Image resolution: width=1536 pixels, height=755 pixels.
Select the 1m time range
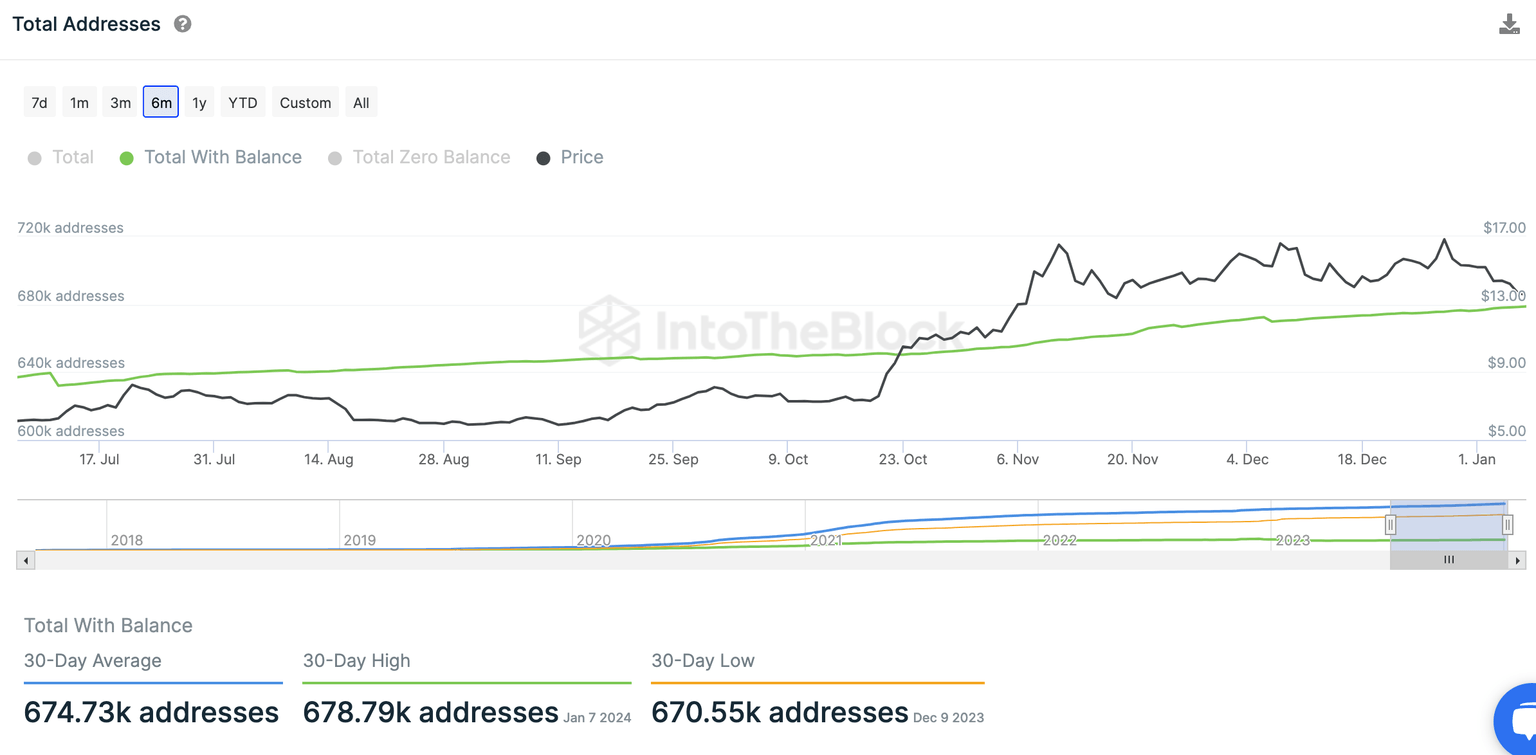click(79, 103)
